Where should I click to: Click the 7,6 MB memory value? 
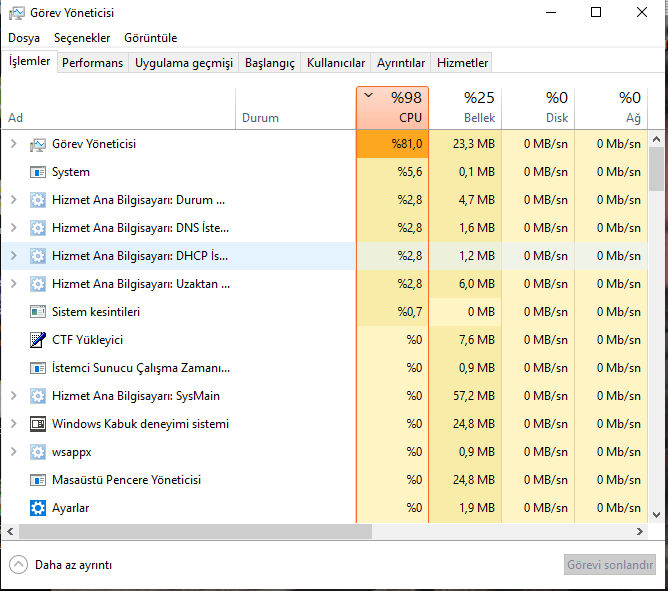tap(476, 340)
